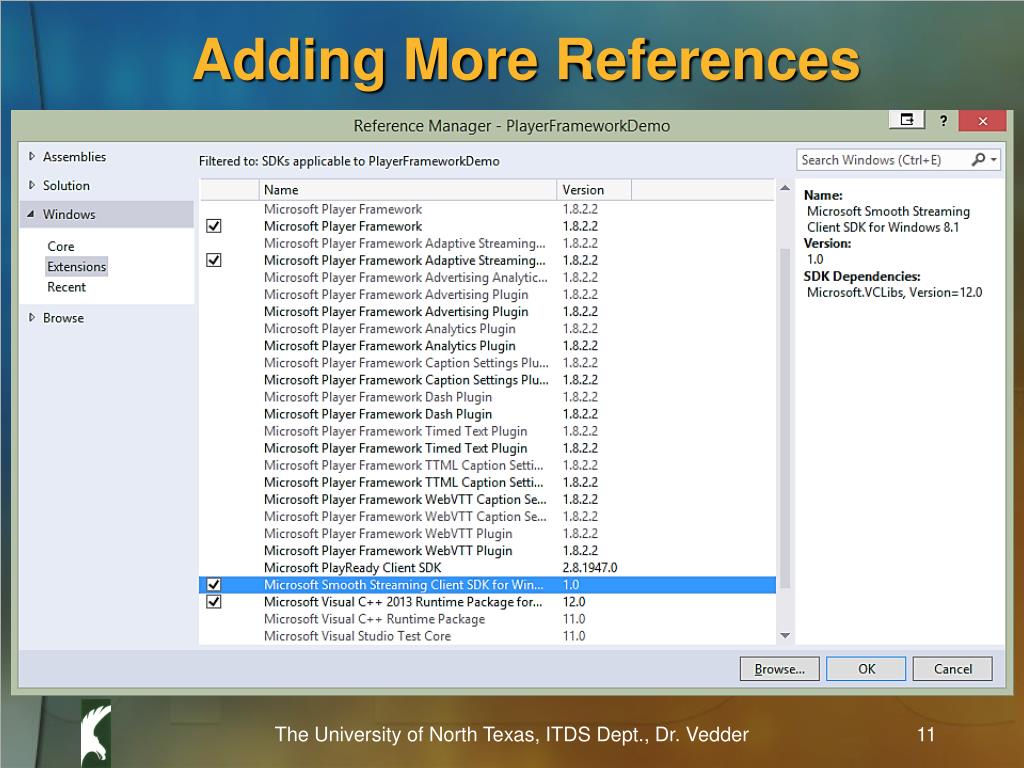Open the Recent subcategory
The image size is (1024, 768).
(66, 287)
